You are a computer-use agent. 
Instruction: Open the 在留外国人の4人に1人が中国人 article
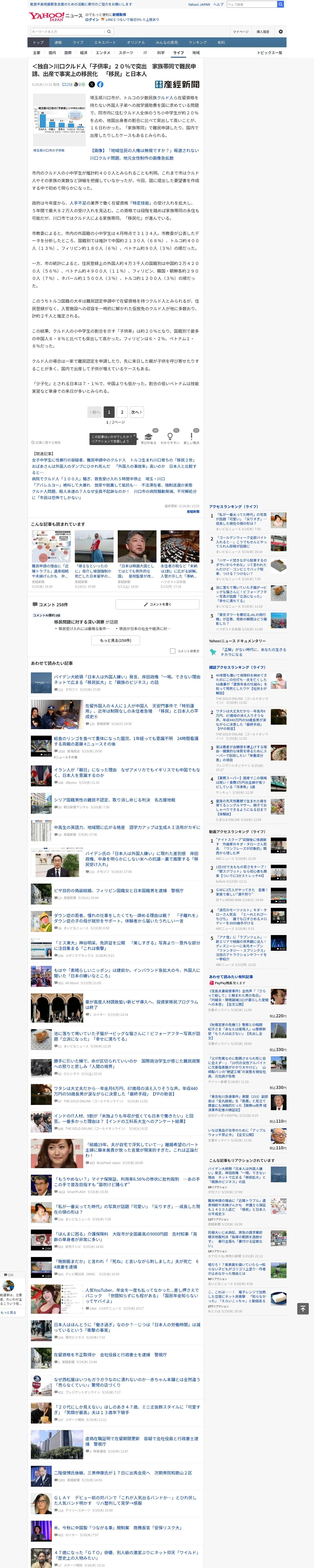coord(142,710)
